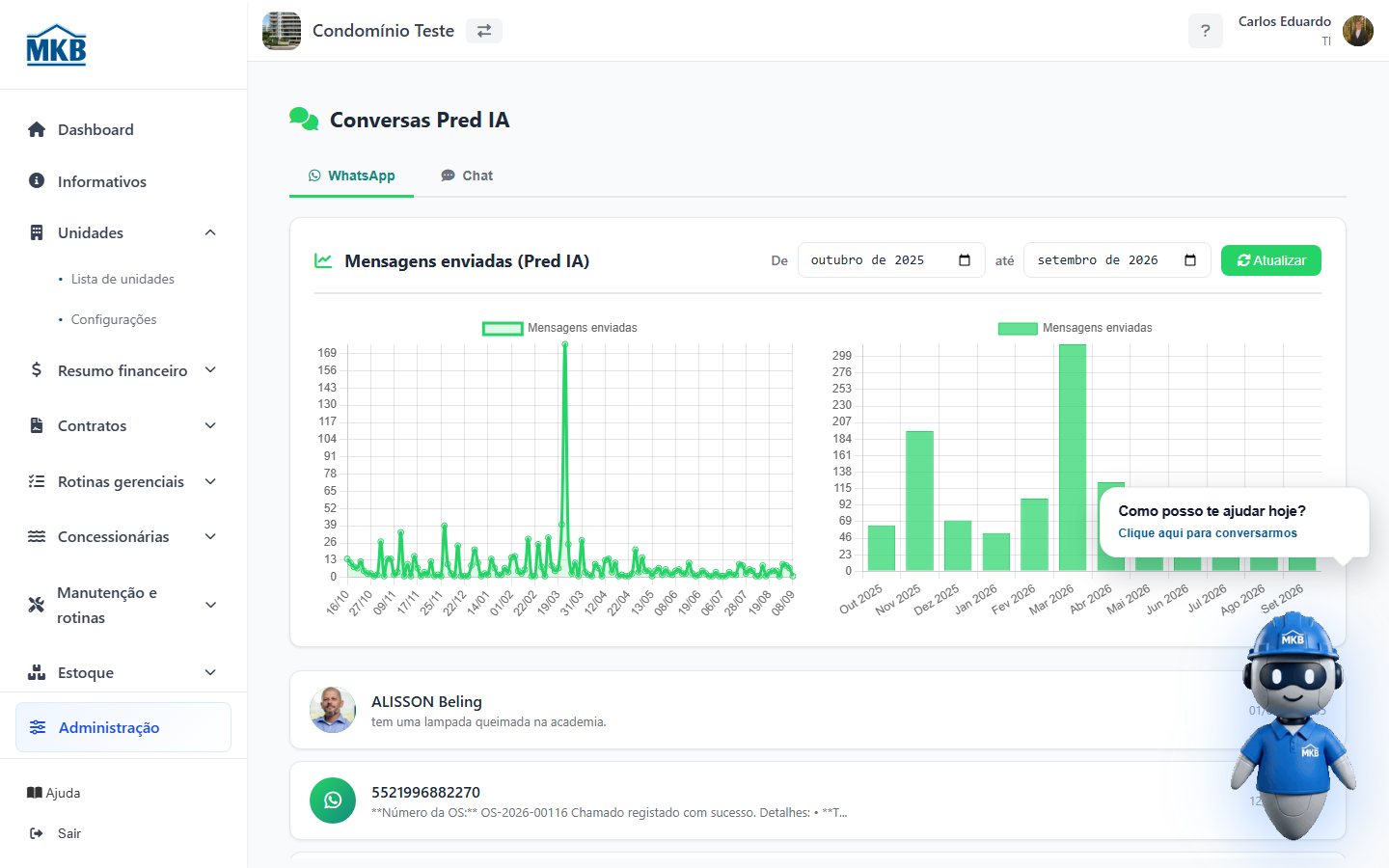Viewport: 1389px width, 868px height.
Task: Click the Administração sliders icon
Action: (x=38, y=727)
